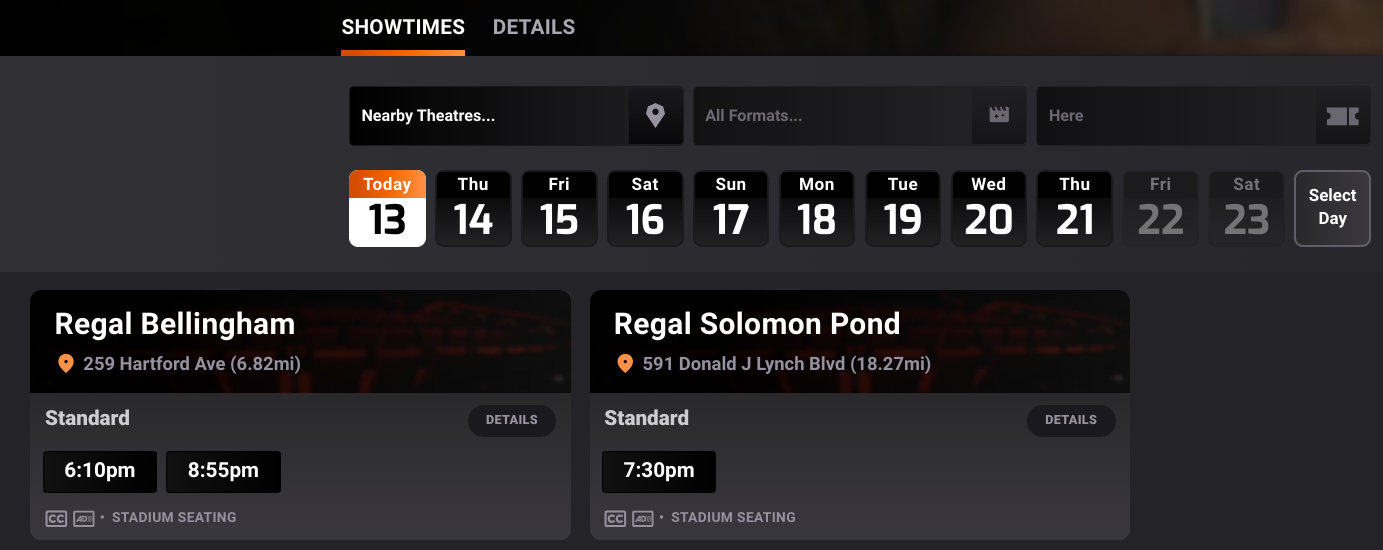This screenshot has height=550, width=1383.
Task: Click the map pin next to 591 Donald J Lynch Blvd
Action: (625, 364)
